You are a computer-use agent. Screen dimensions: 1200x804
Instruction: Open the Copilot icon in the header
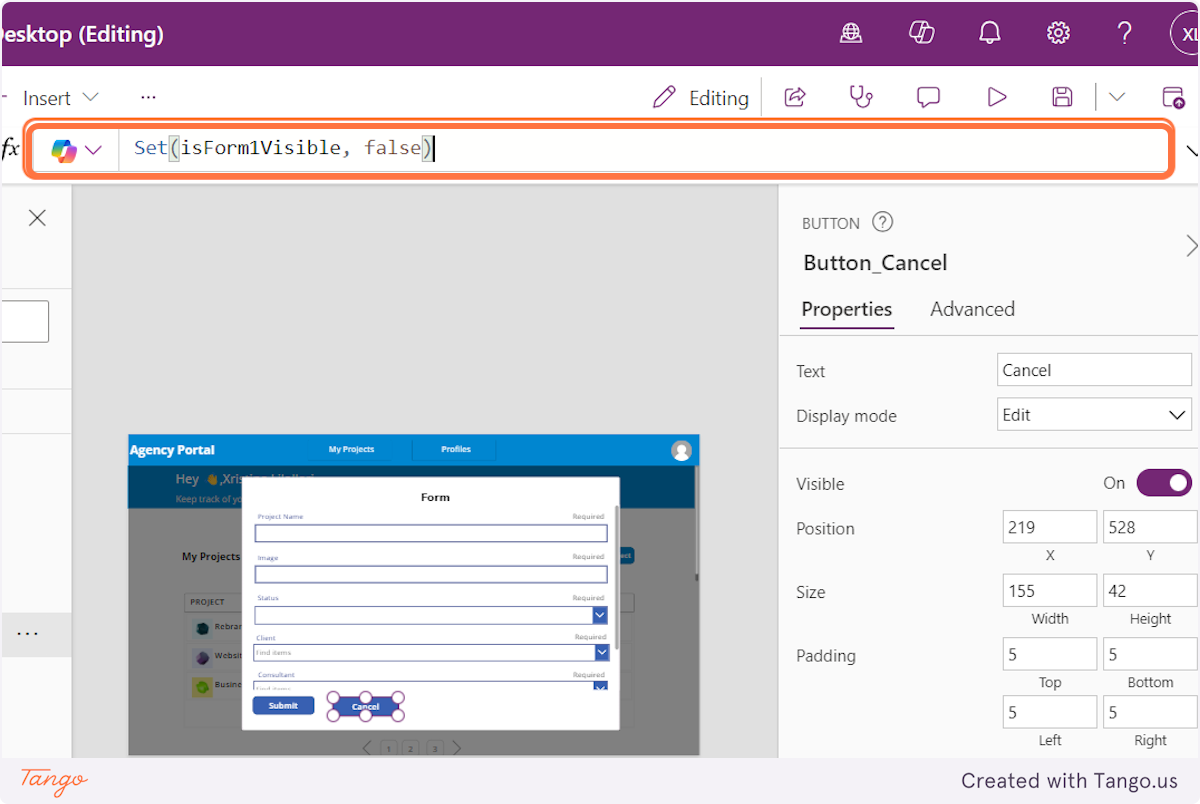click(921, 34)
